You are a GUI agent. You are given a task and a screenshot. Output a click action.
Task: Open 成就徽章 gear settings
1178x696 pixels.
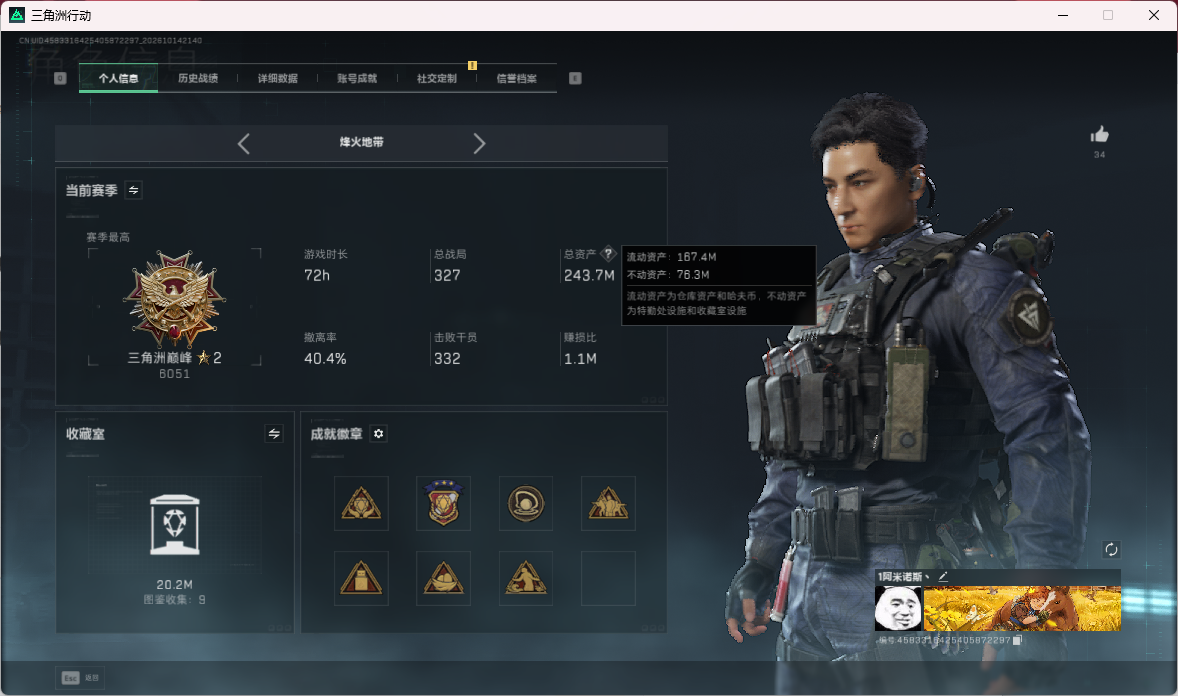pyautogui.click(x=379, y=434)
